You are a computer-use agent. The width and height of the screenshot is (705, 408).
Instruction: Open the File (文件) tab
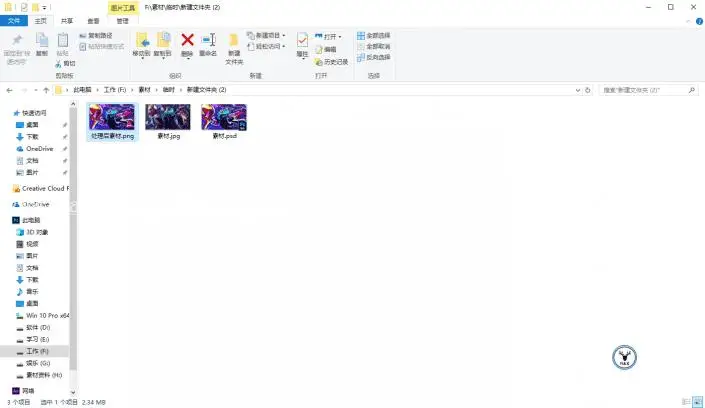(14, 21)
